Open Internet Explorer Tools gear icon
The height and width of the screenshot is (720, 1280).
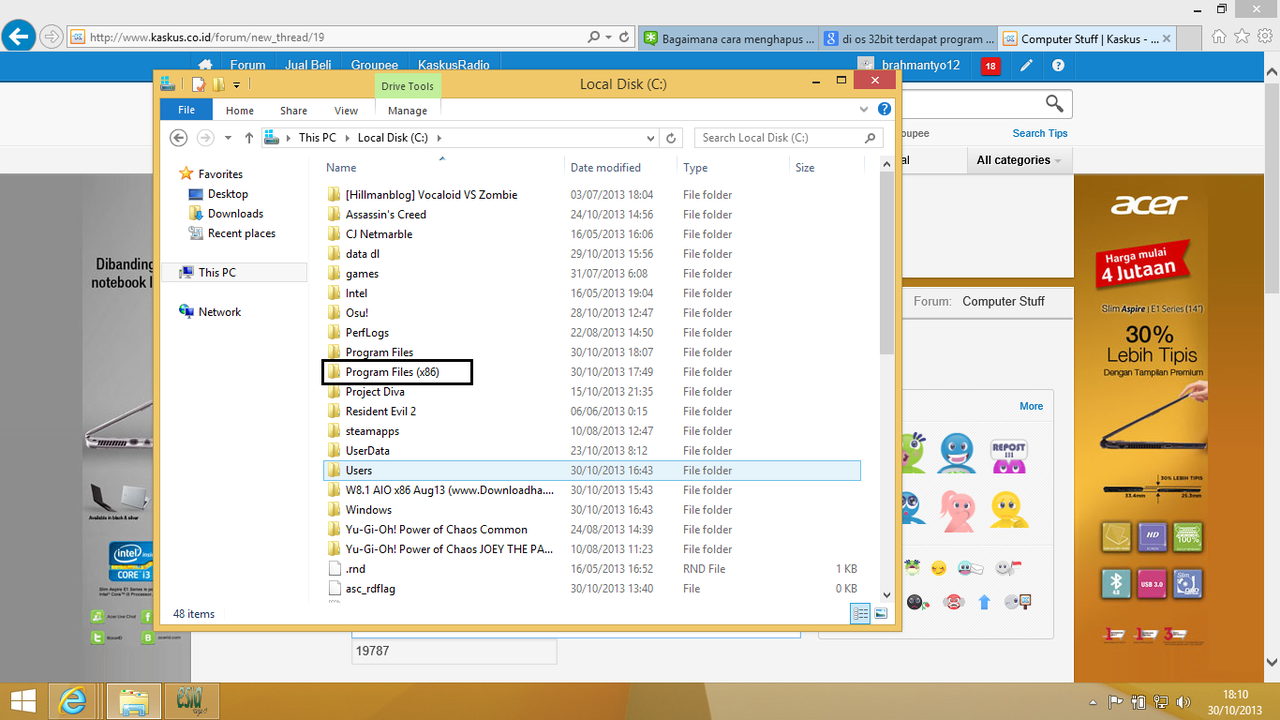click(1265, 36)
